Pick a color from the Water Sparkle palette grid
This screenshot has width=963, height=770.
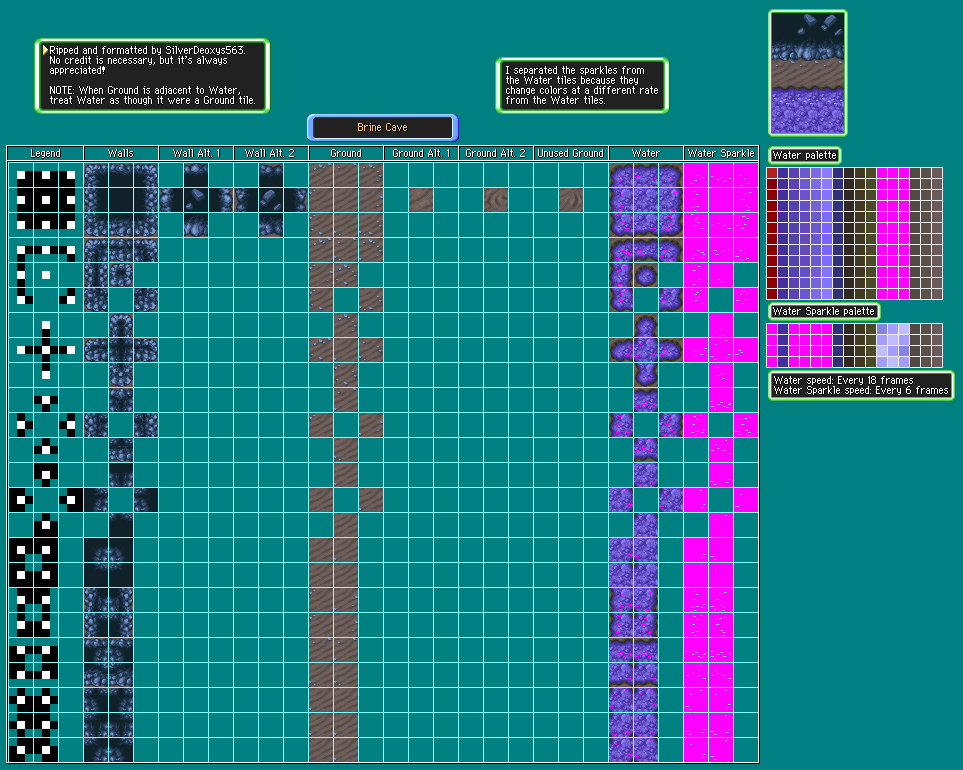tap(854, 345)
